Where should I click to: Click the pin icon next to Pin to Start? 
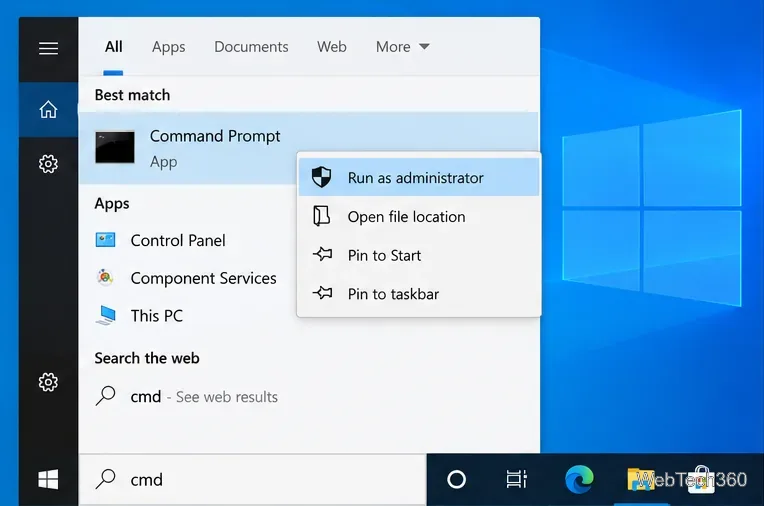(x=323, y=254)
